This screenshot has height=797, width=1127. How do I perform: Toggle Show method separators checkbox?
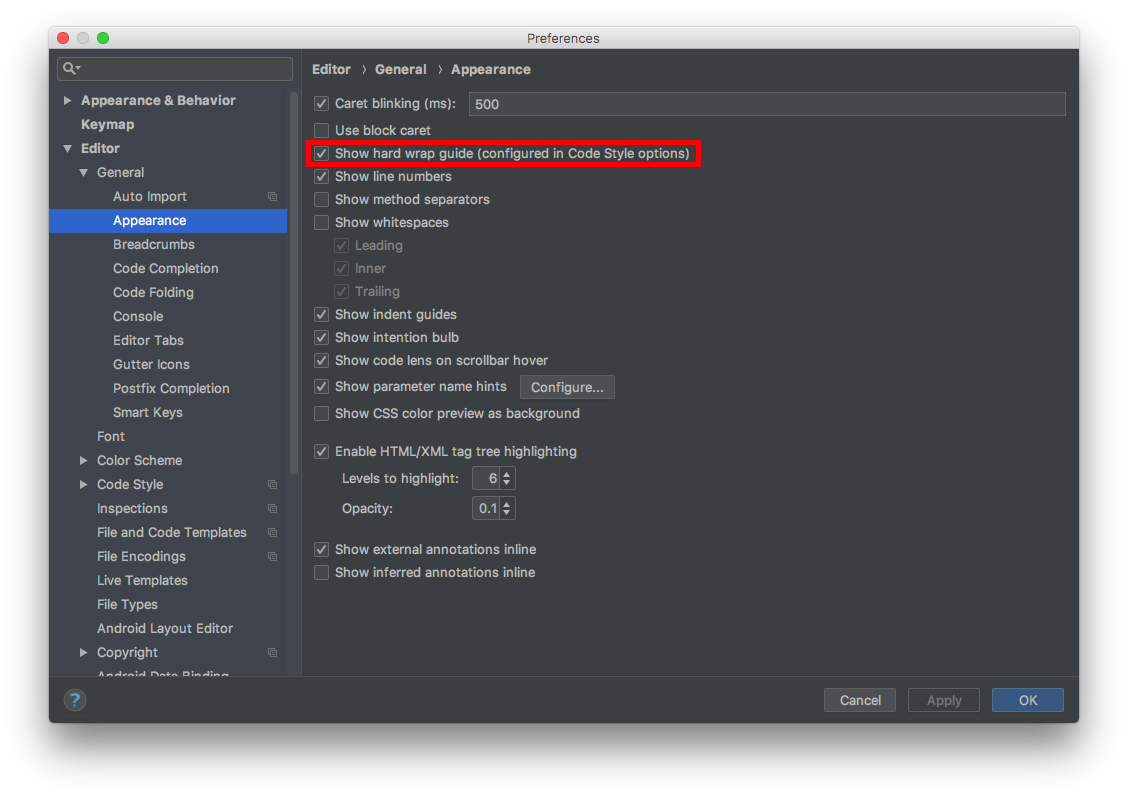pos(322,200)
